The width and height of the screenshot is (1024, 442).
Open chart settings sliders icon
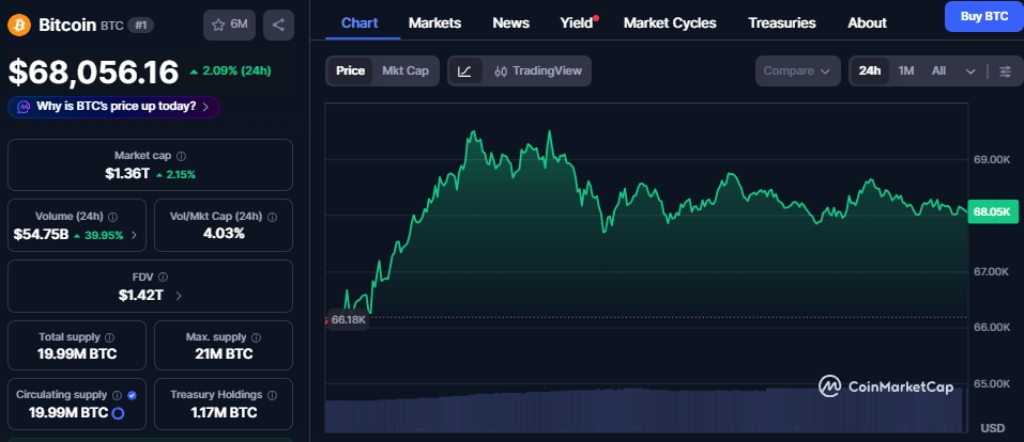coord(1006,71)
